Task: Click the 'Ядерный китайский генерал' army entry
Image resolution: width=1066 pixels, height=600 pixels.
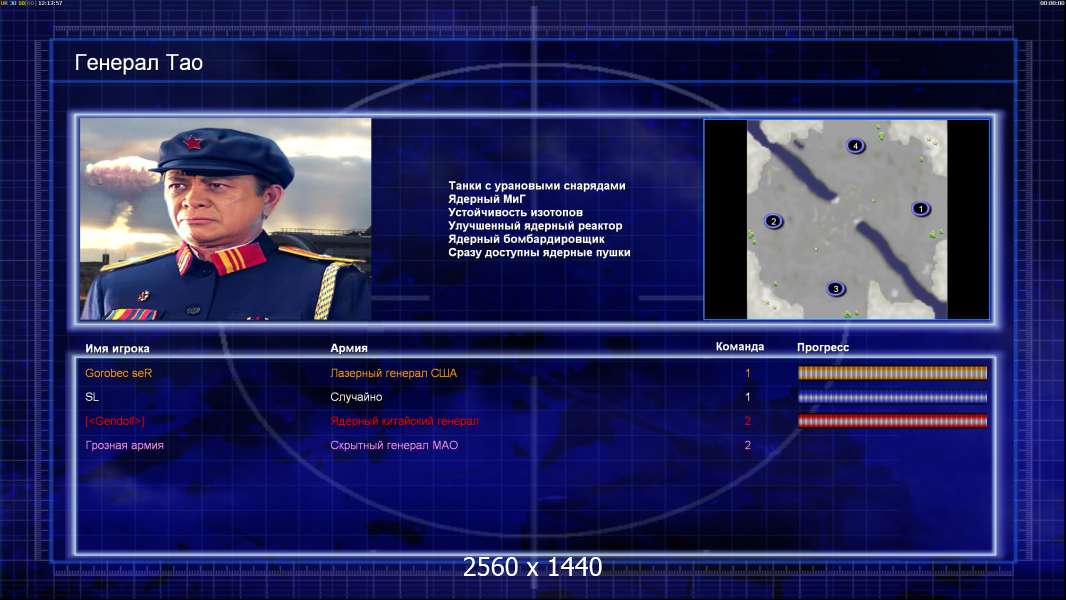Action: coord(404,421)
